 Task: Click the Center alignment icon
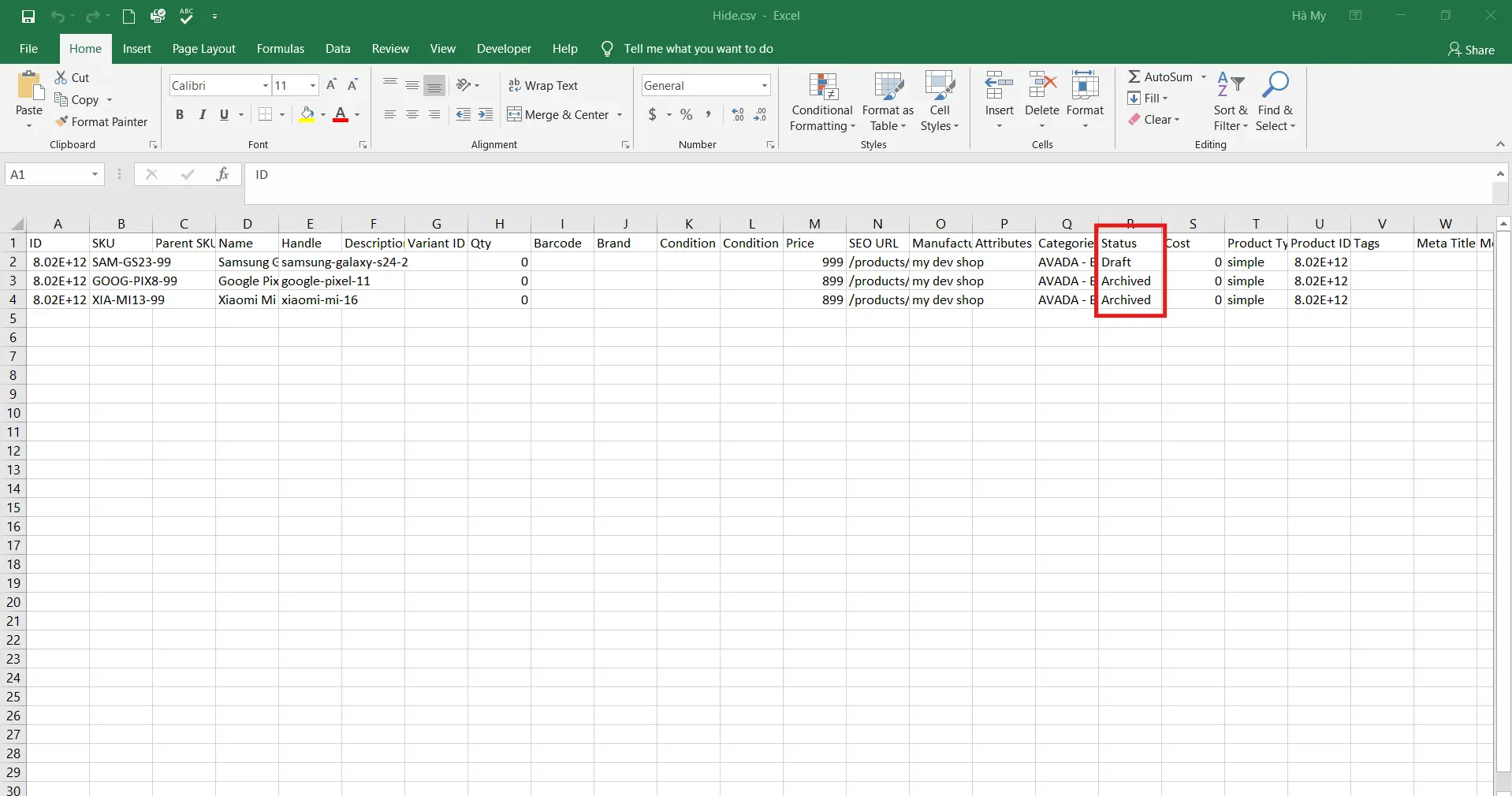pyautogui.click(x=412, y=114)
